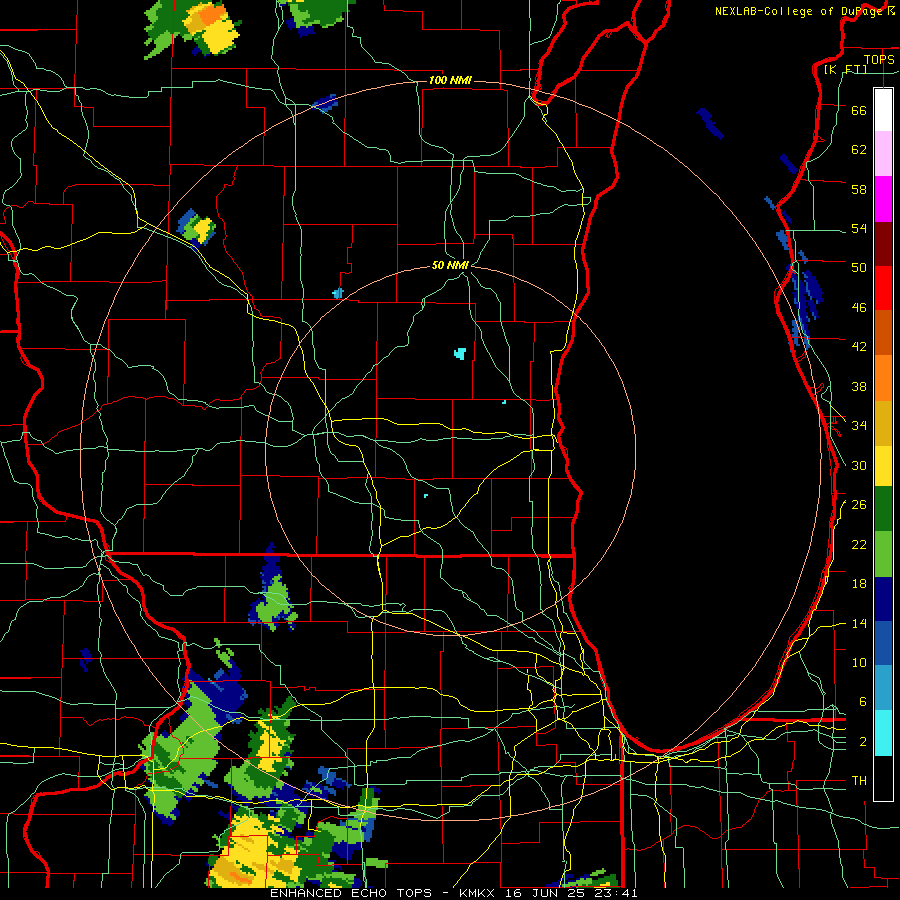Click the "6" legend value
Screen dimensions: 900x900
point(863,702)
